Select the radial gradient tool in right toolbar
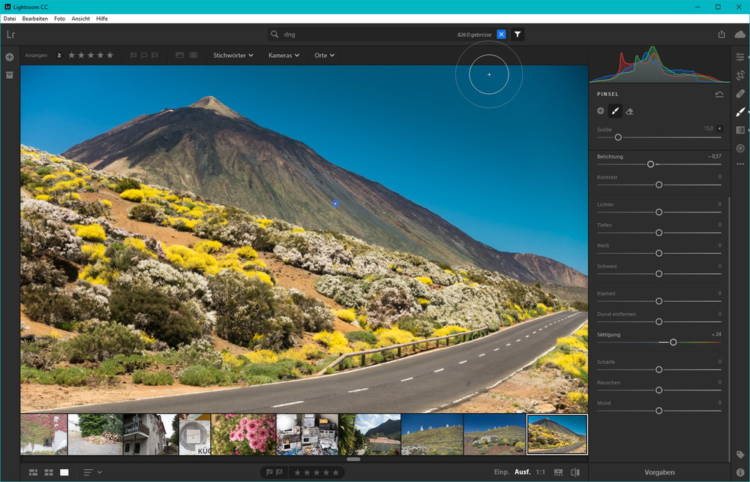Image resolution: width=750 pixels, height=482 pixels. (740, 148)
